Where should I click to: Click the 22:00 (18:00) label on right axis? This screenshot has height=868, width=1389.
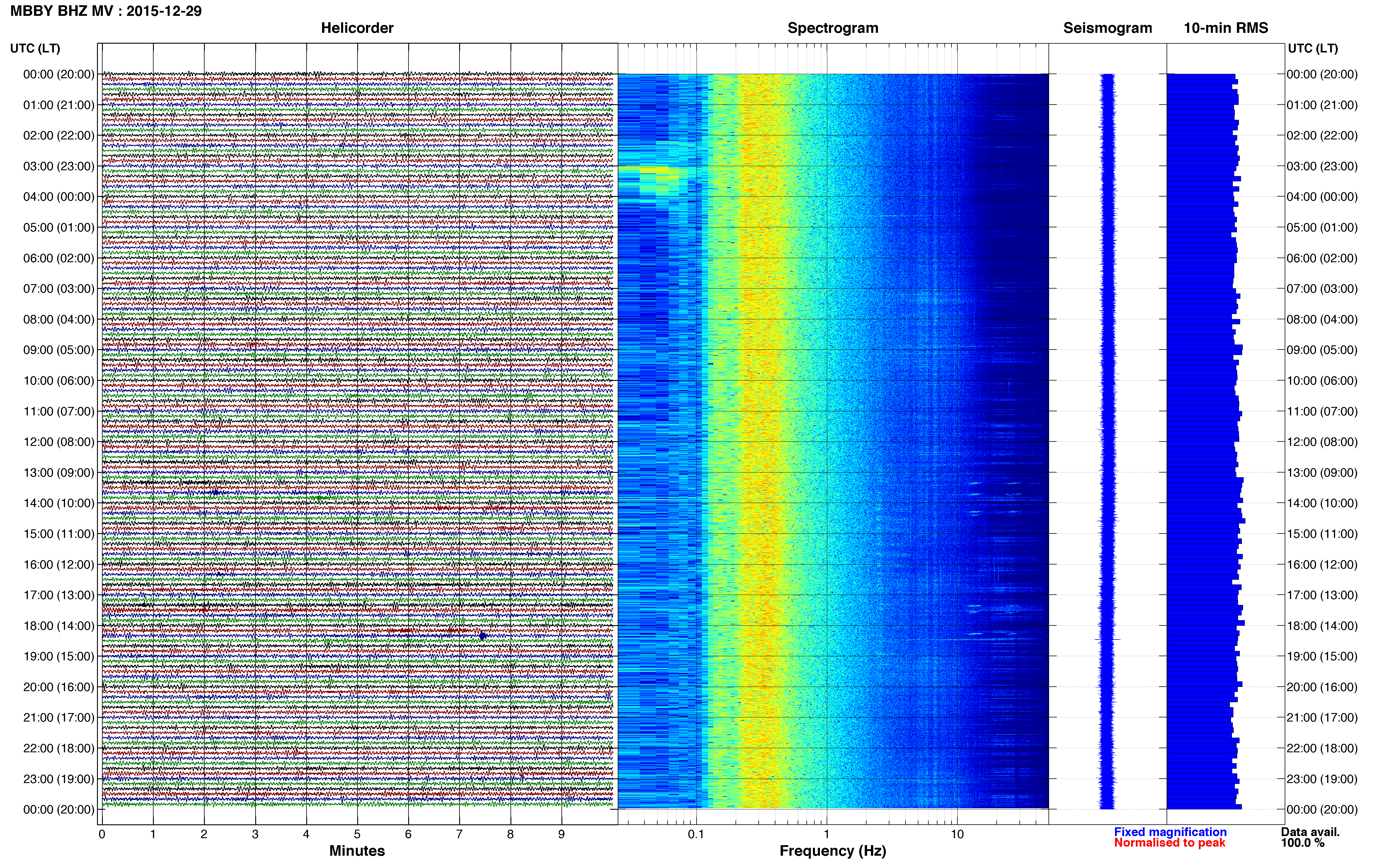[1322, 748]
